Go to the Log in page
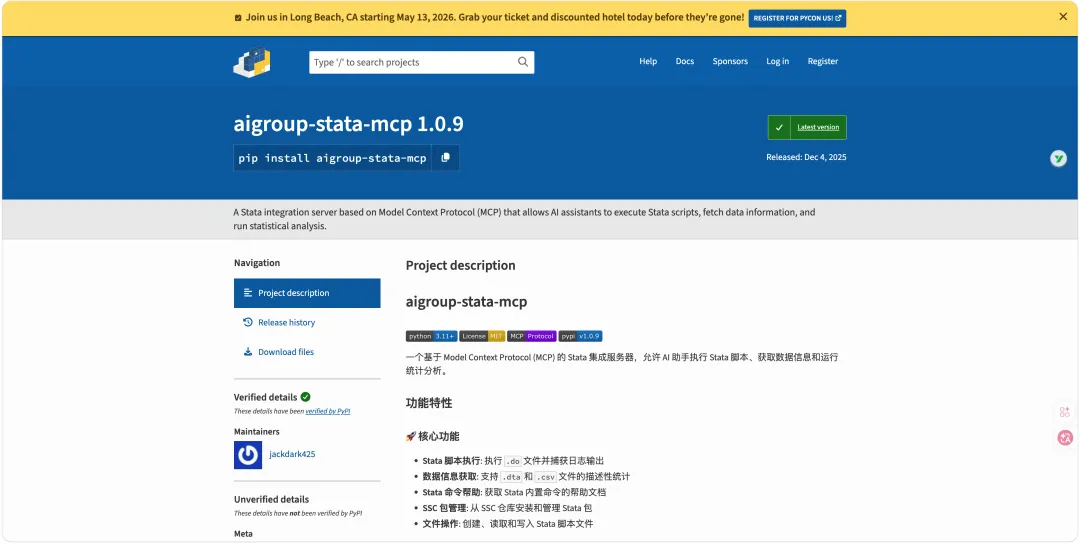This screenshot has width=1080, height=544. pyautogui.click(x=778, y=61)
